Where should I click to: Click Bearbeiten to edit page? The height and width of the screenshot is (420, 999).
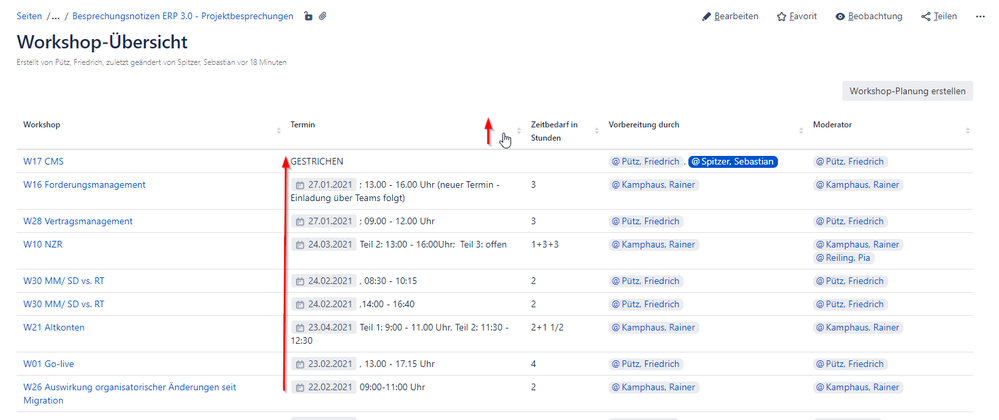[x=730, y=17]
